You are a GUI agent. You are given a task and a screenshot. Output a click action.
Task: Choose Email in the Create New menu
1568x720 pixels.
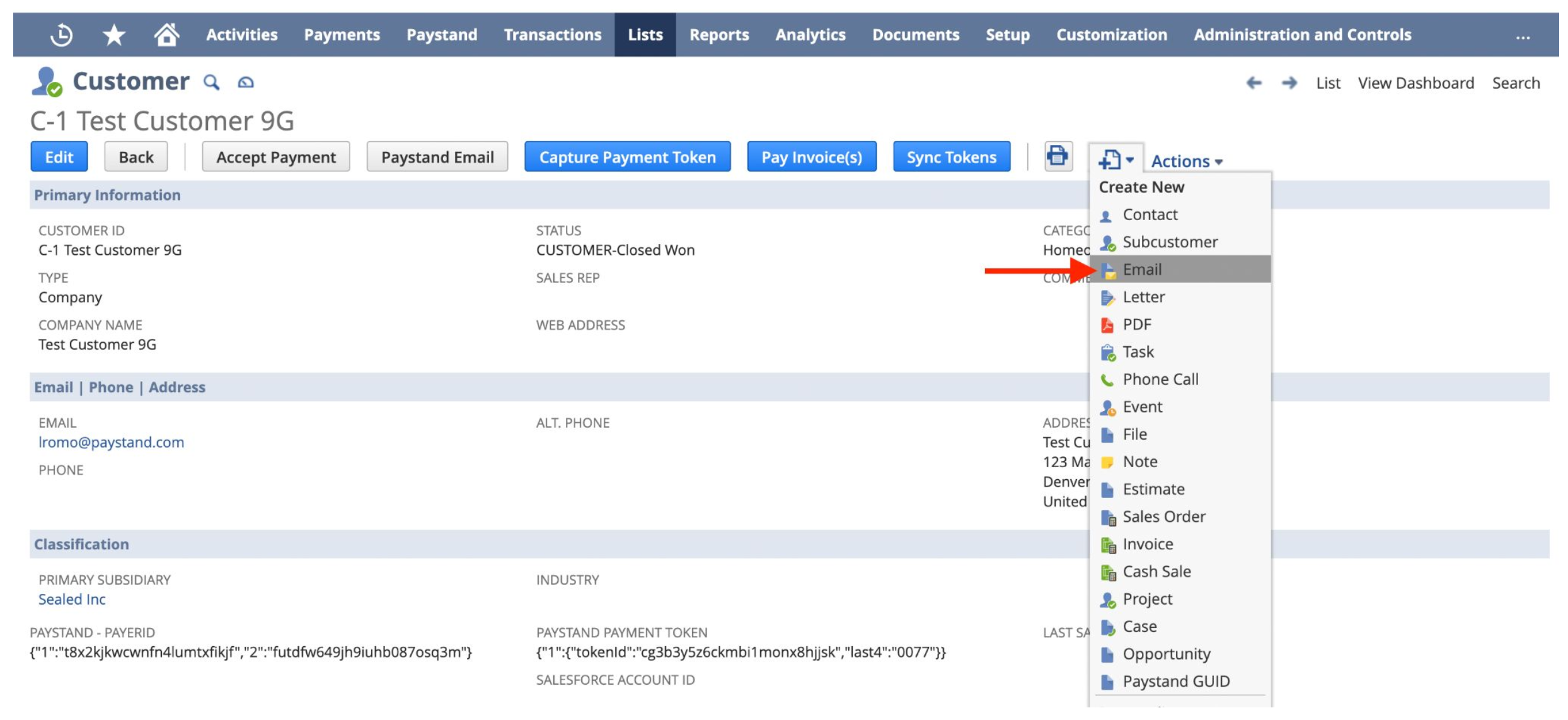tap(1180, 269)
